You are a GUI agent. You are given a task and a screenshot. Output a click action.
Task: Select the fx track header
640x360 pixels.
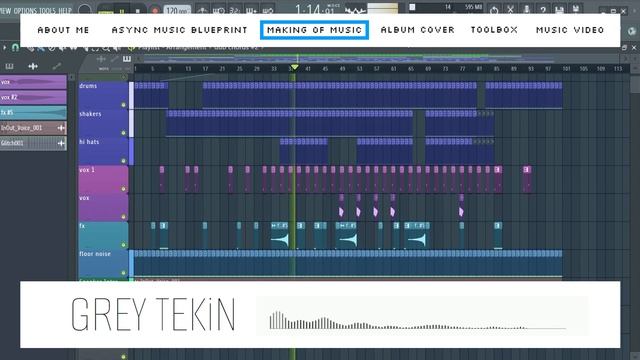pos(103,235)
